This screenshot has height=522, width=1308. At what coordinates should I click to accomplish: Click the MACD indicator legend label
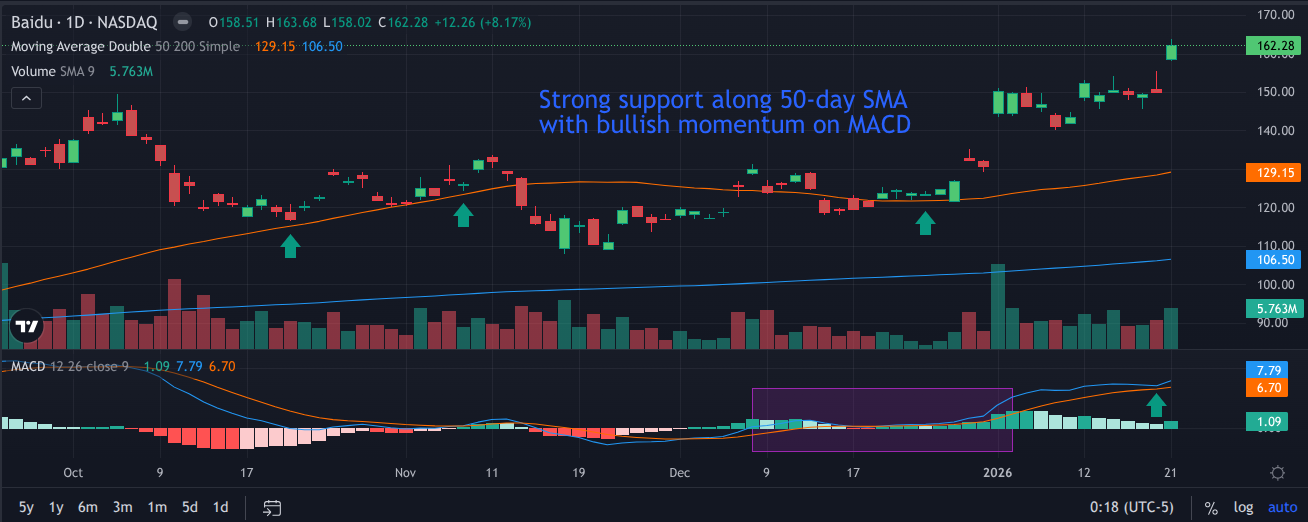[28, 367]
